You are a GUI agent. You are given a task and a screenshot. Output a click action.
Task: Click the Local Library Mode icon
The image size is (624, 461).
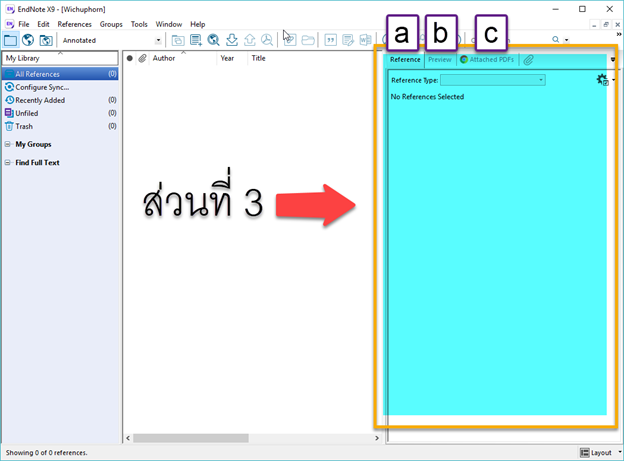(x=10, y=40)
